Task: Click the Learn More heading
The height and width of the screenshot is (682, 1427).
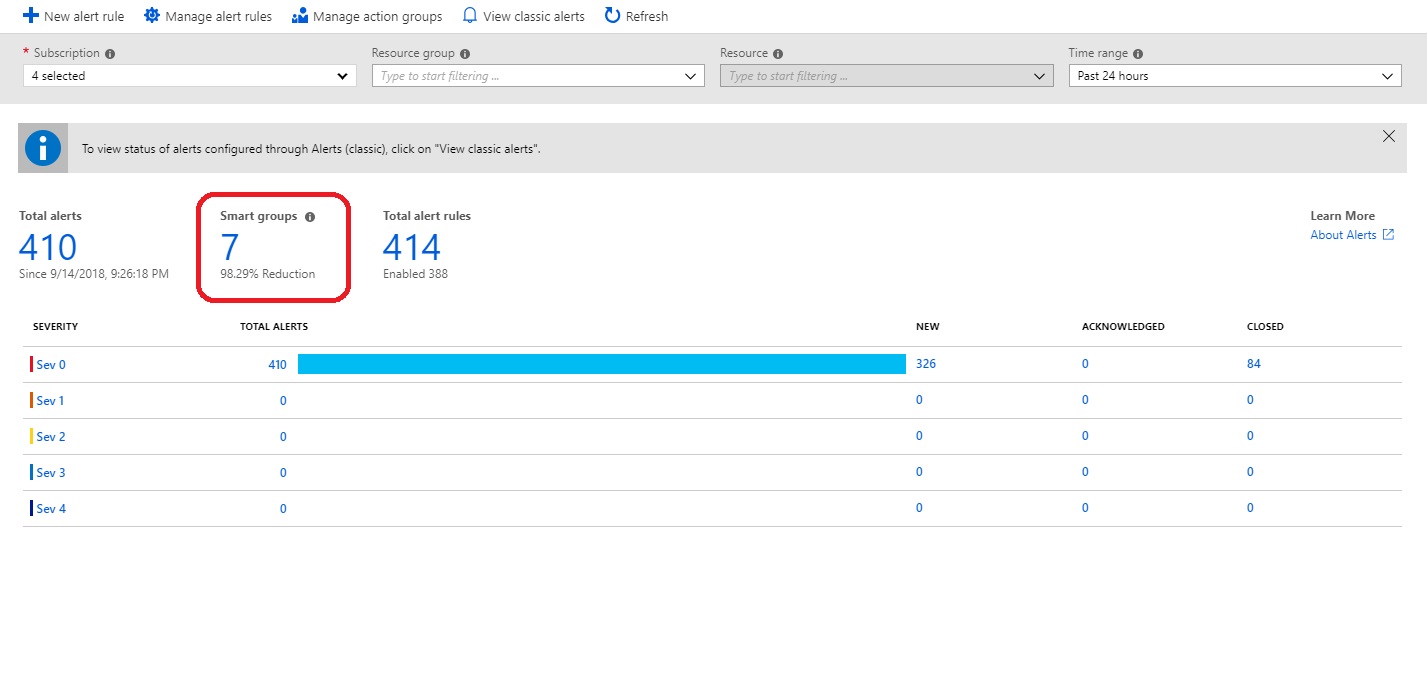Action: coord(1343,216)
